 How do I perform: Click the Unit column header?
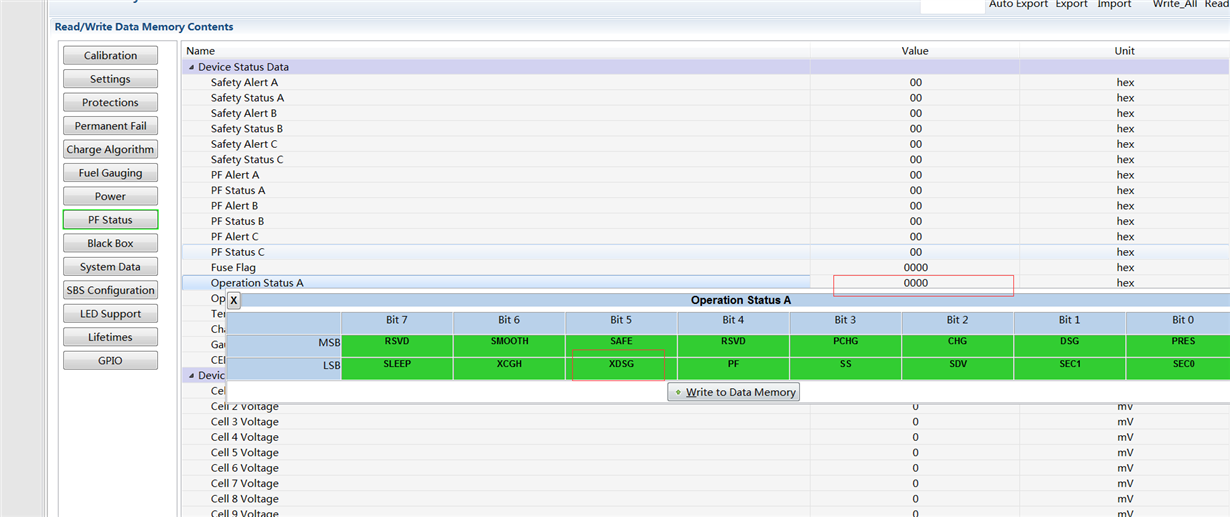[x=1125, y=51]
